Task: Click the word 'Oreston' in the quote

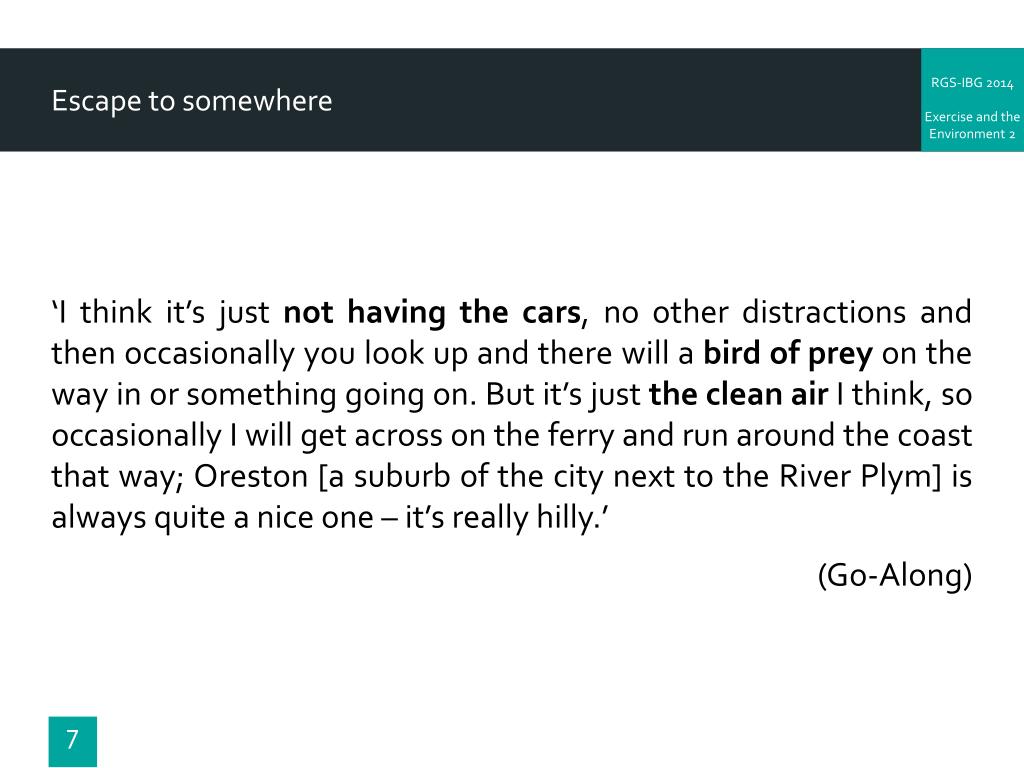Action: tap(251, 477)
